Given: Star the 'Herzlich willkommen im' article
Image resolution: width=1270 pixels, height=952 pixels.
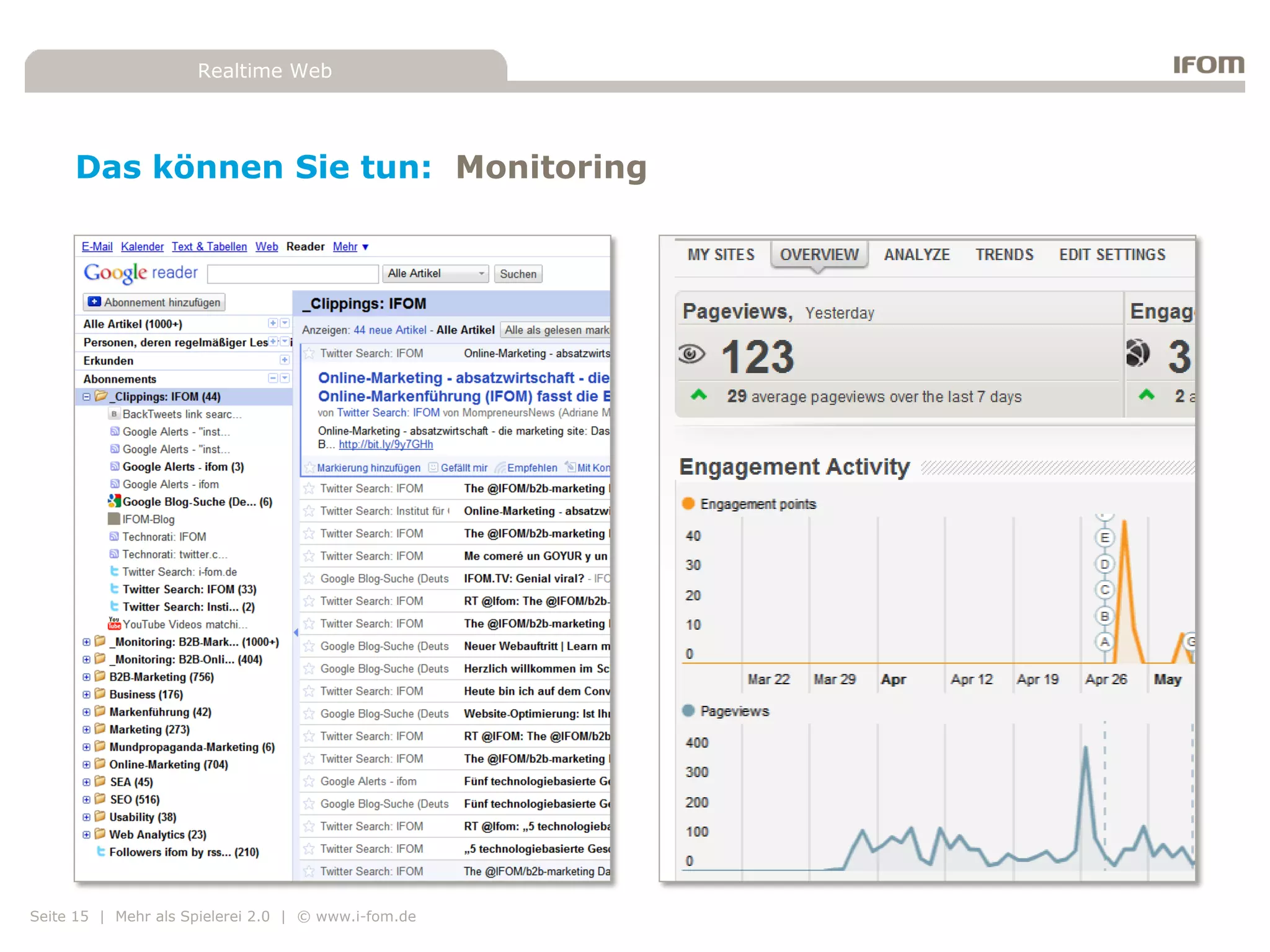Looking at the screenshot, I should pyautogui.click(x=309, y=669).
